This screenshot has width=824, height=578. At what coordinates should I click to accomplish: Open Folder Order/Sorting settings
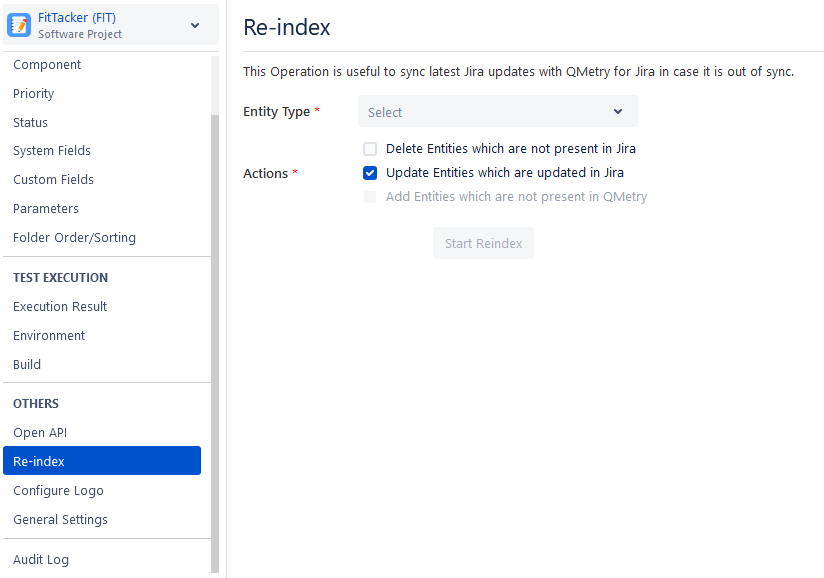[x=75, y=238]
